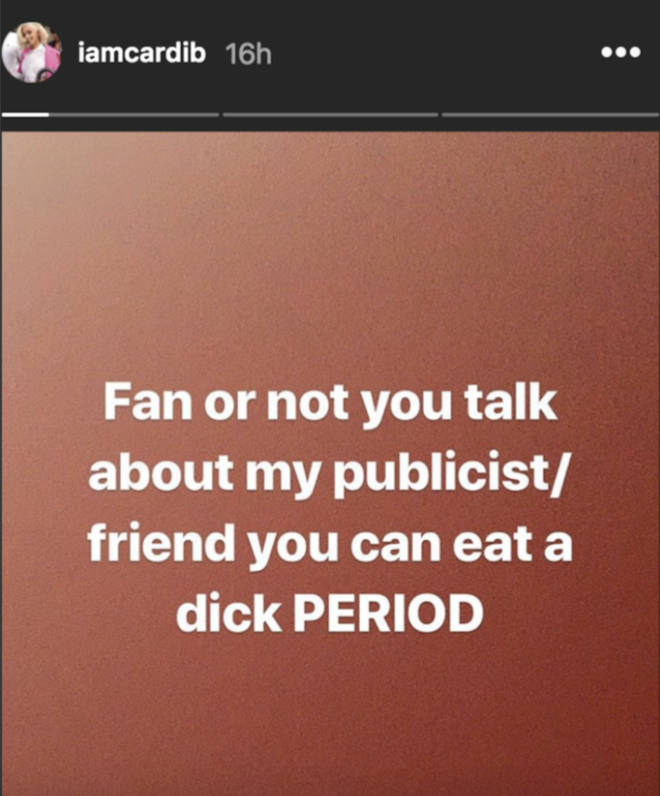Click the word "about" in the story
The width and height of the screenshot is (660, 796).
pos(161,473)
